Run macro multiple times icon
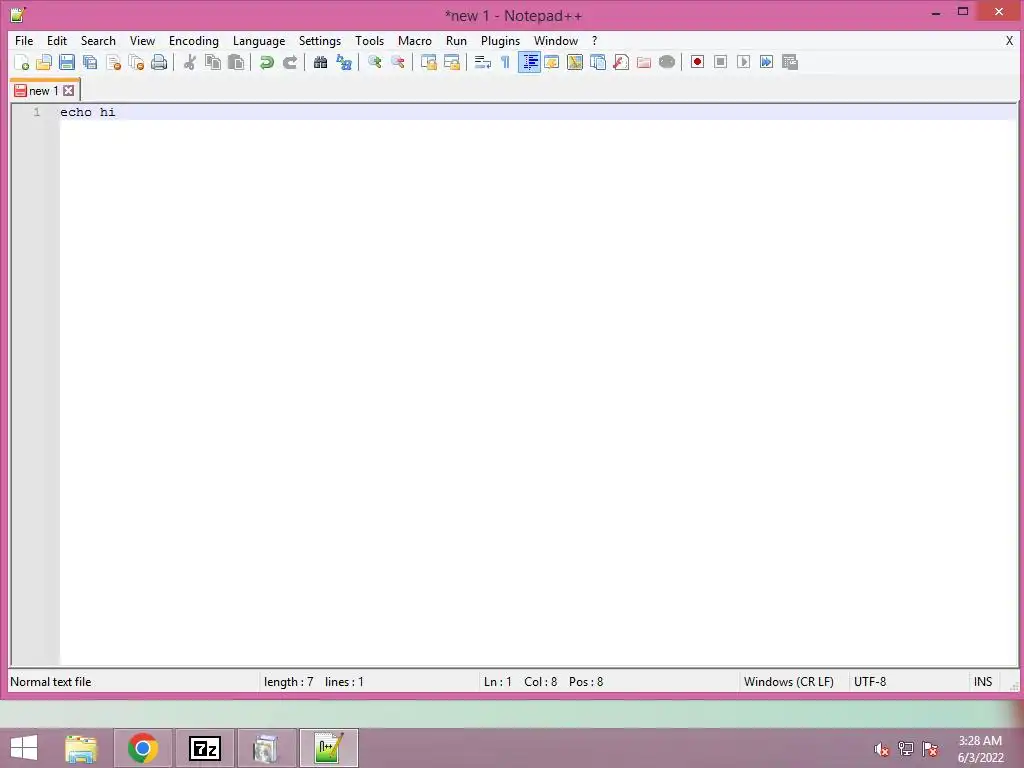1024x768 pixels. [766, 62]
